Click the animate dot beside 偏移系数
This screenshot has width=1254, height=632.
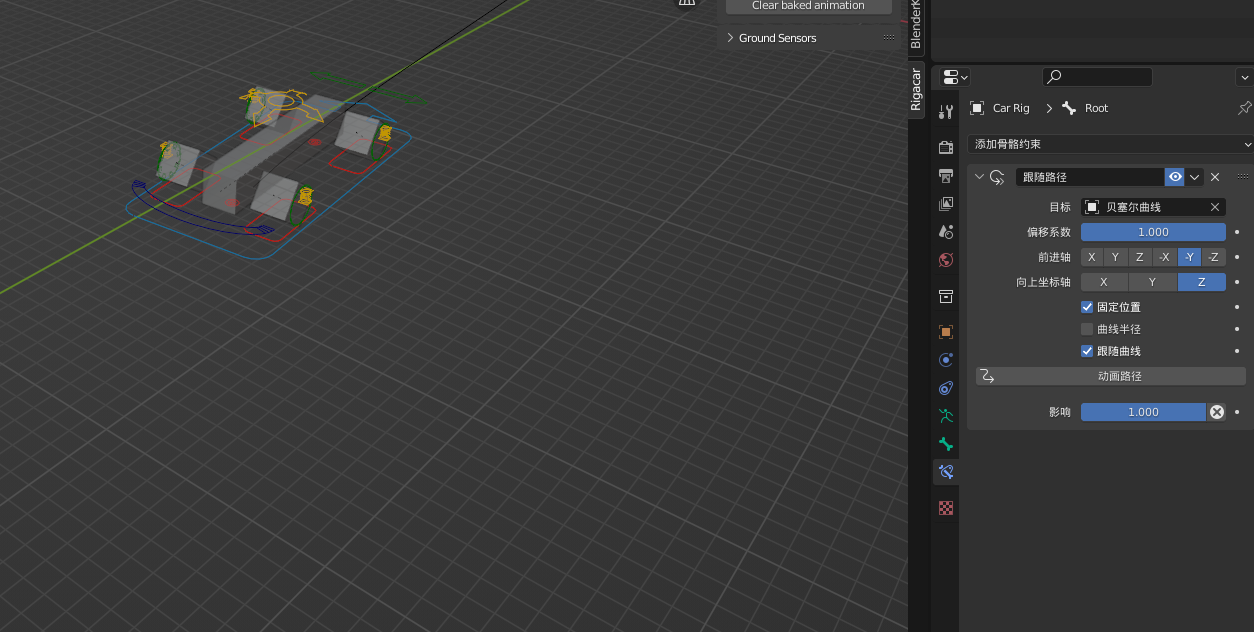[x=1237, y=232]
